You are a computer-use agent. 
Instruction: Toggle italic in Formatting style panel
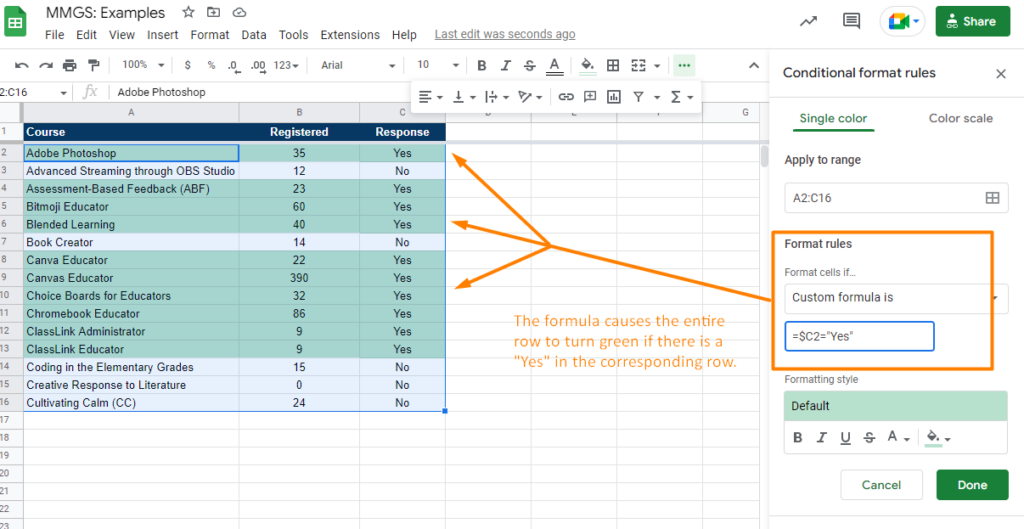coord(822,438)
